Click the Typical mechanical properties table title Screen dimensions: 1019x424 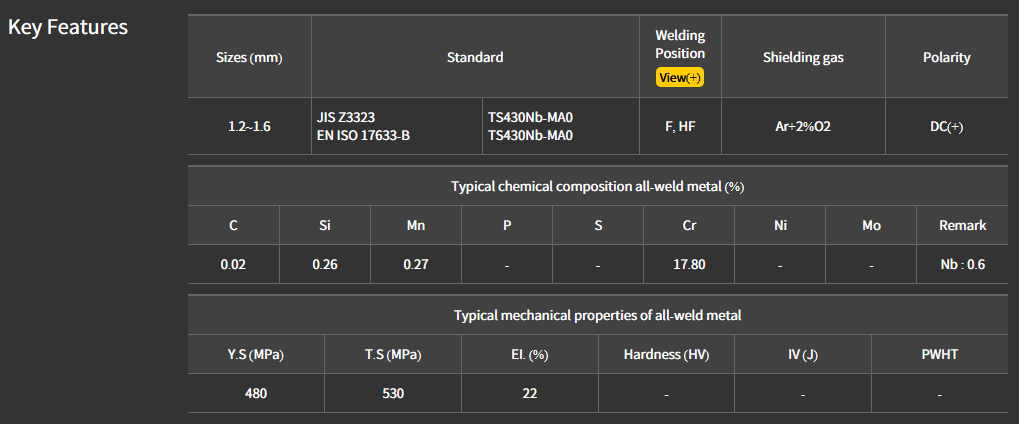coord(597,315)
